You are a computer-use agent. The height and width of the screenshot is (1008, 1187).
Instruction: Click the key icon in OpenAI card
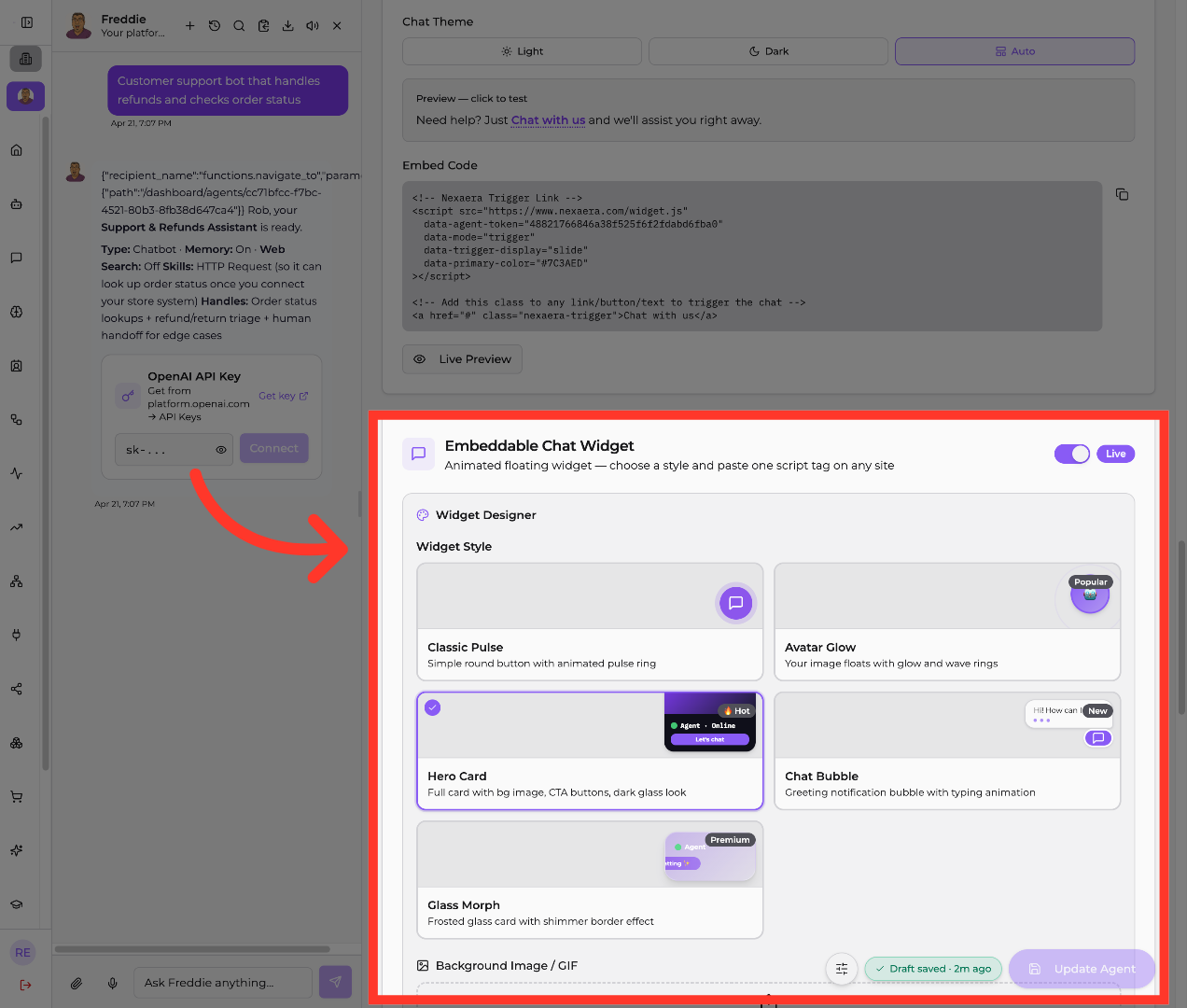(x=128, y=396)
